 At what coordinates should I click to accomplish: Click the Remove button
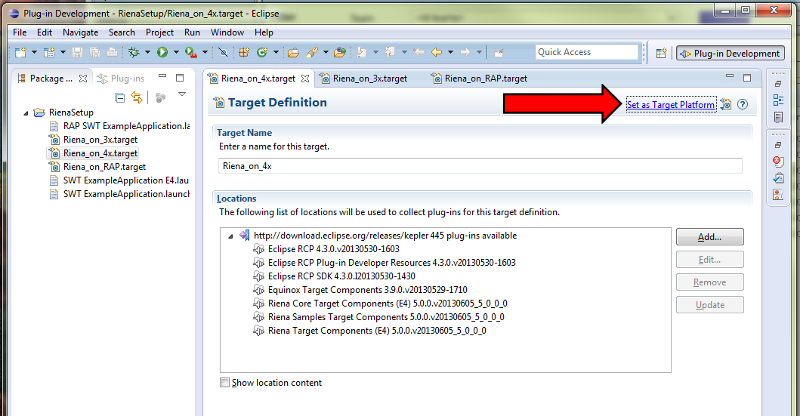click(x=710, y=282)
